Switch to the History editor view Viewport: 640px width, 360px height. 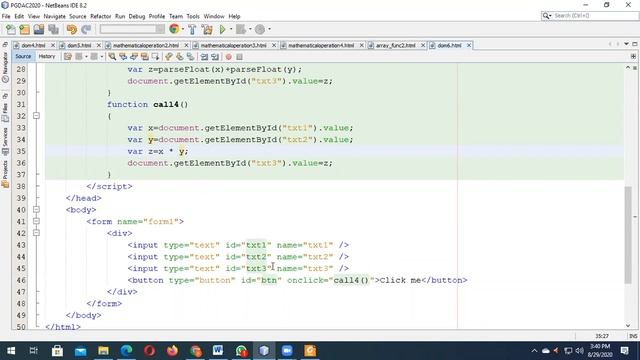[47, 56]
